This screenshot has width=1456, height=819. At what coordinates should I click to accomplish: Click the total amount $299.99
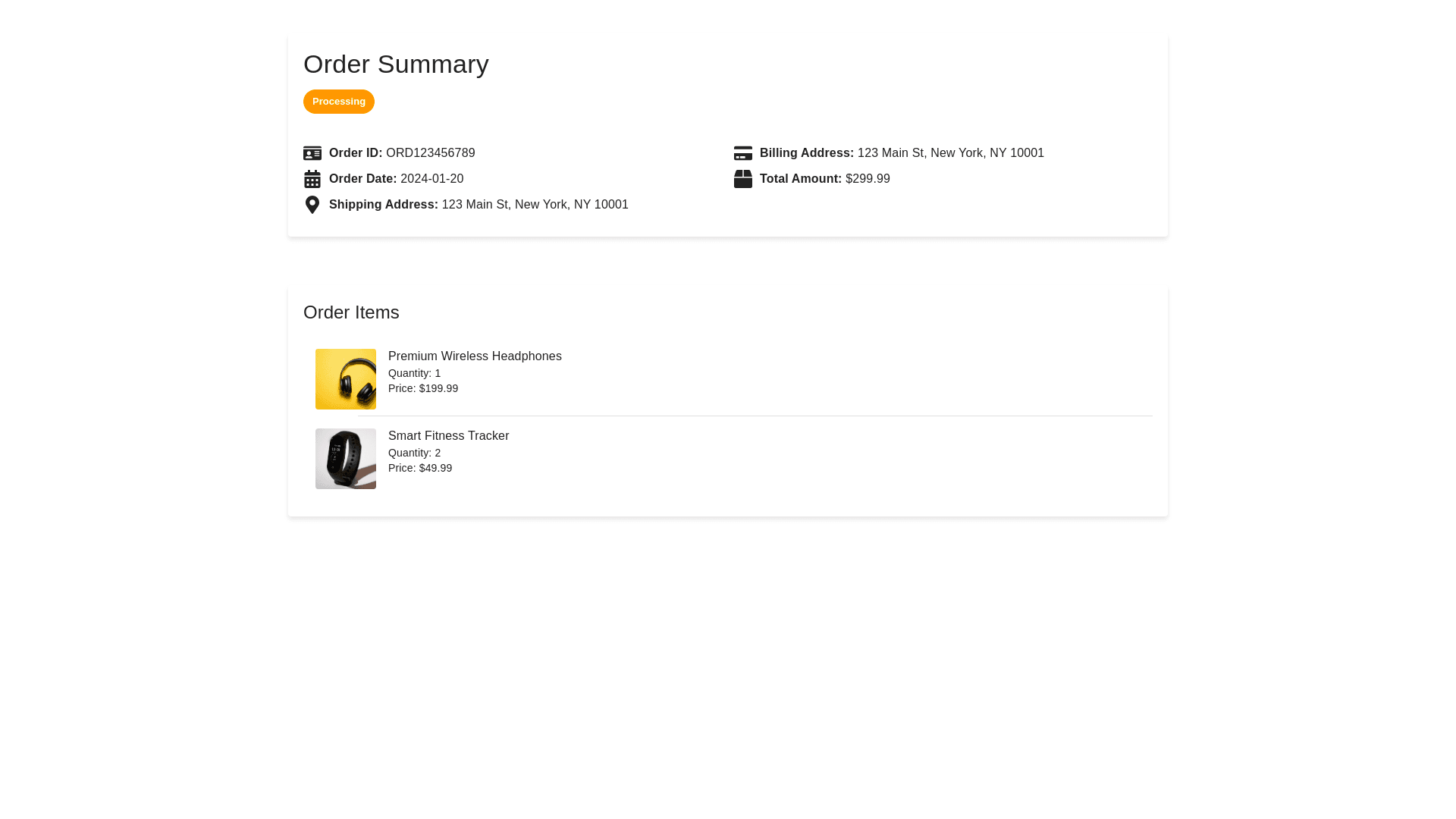click(x=868, y=179)
